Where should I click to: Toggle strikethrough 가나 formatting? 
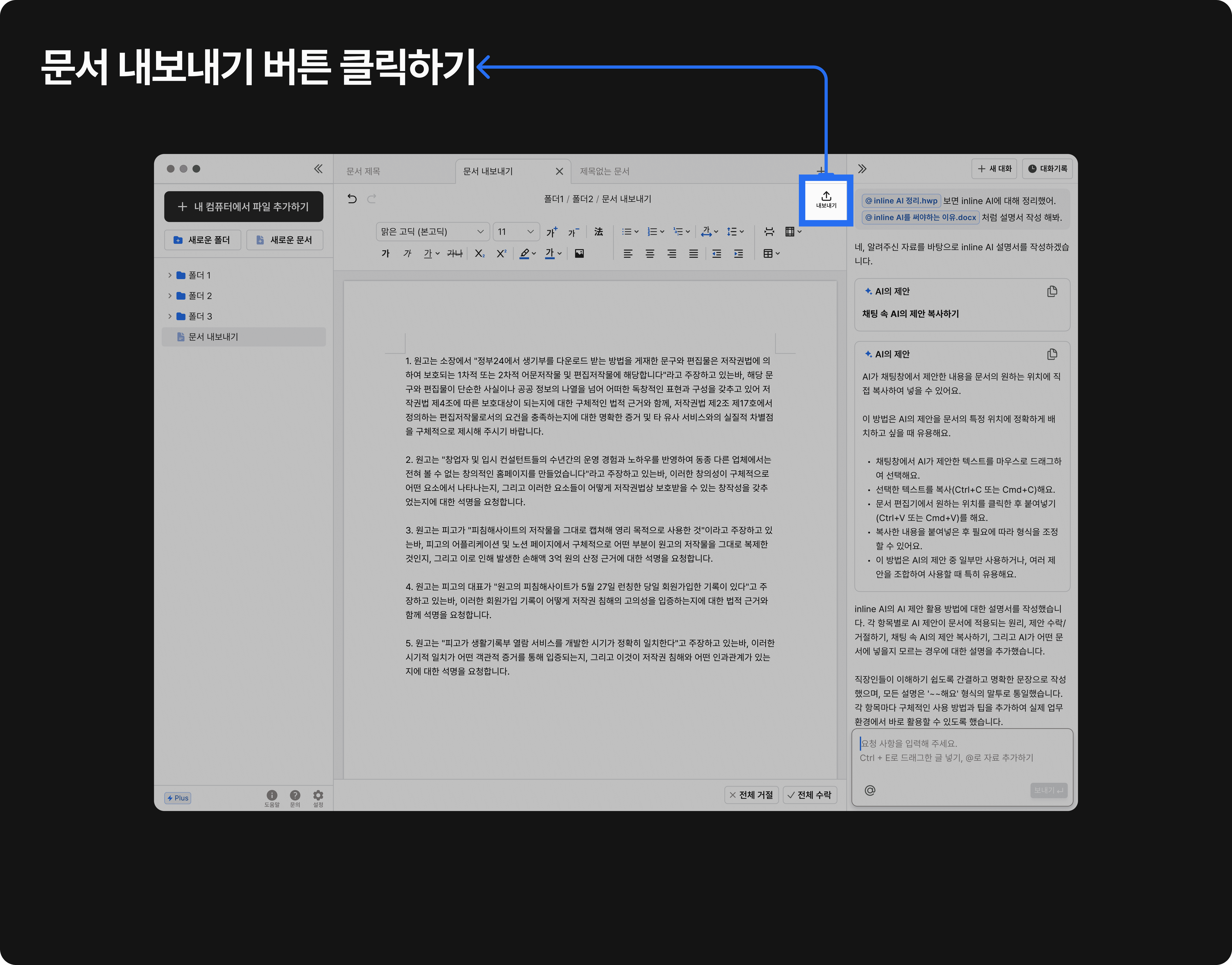tap(455, 254)
